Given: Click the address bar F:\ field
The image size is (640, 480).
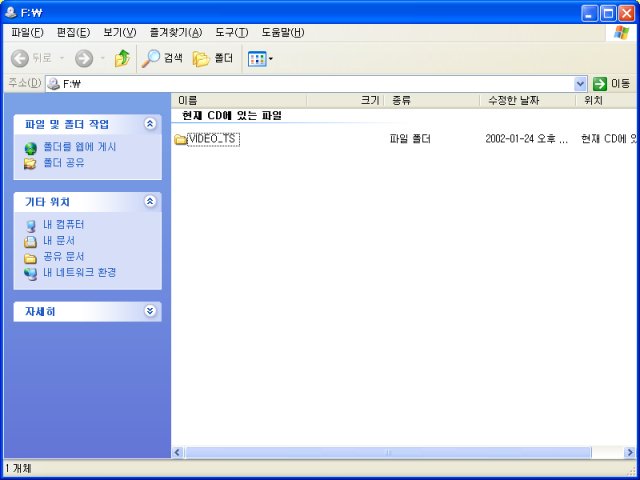Looking at the screenshot, I should 310,84.
